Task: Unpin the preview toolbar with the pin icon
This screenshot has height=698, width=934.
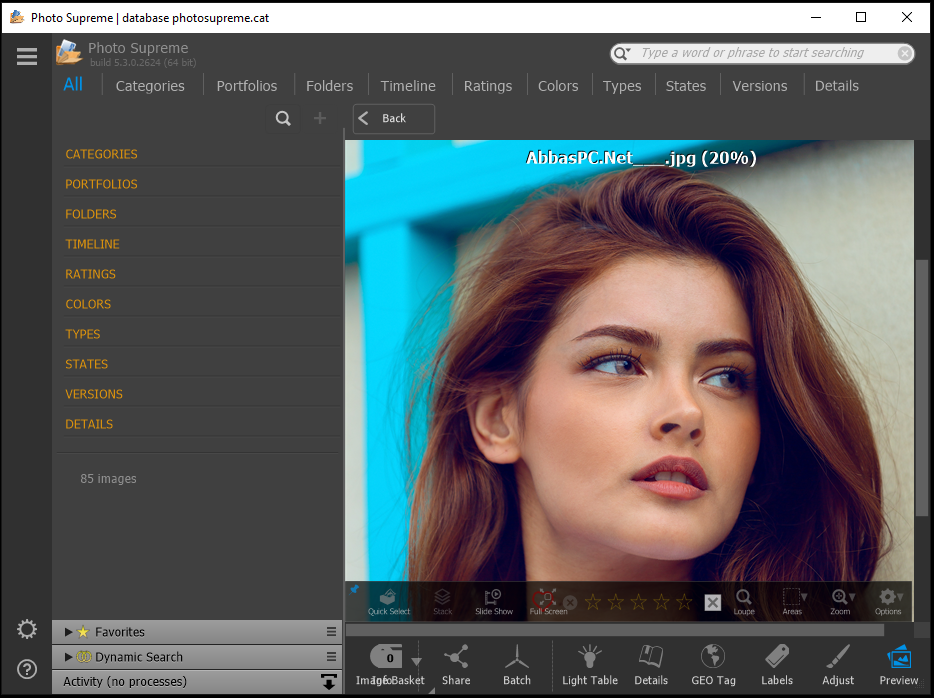Action: coord(354,589)
